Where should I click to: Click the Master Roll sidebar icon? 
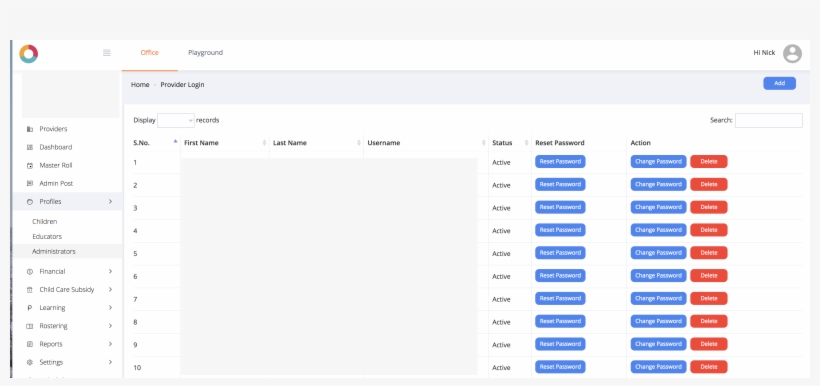(x=30, y=166)
